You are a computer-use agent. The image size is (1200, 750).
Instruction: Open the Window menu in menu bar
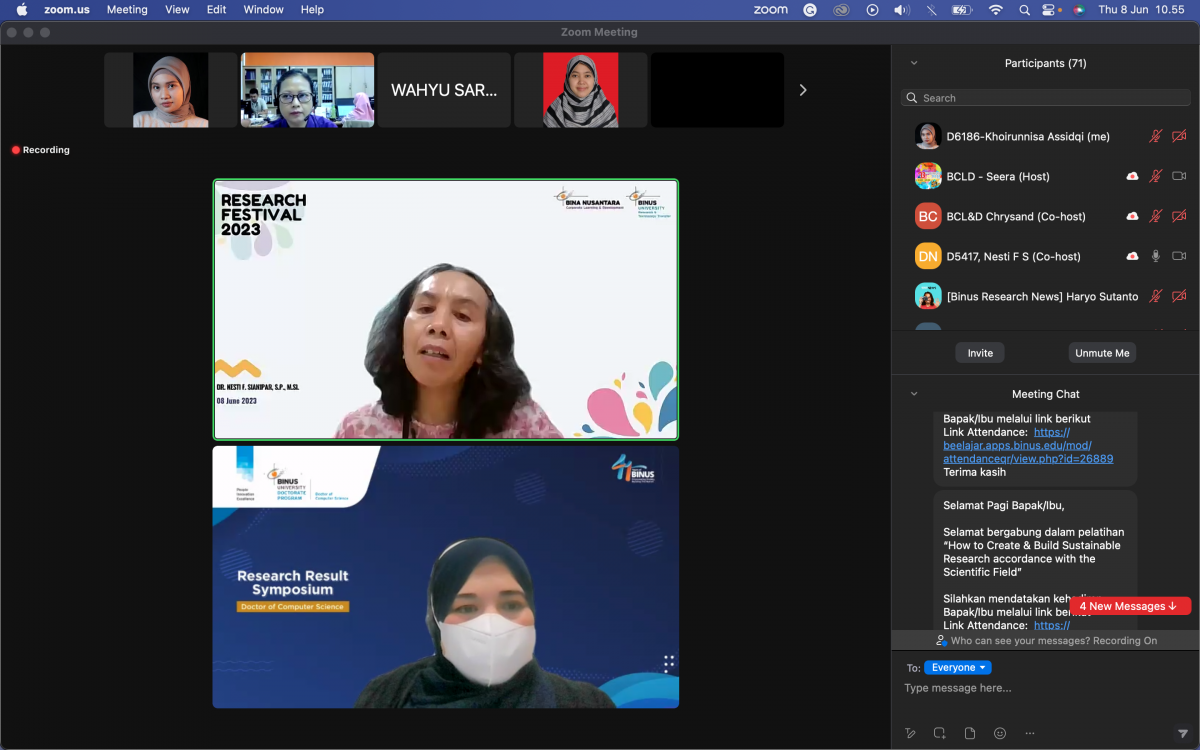[263, 10]
